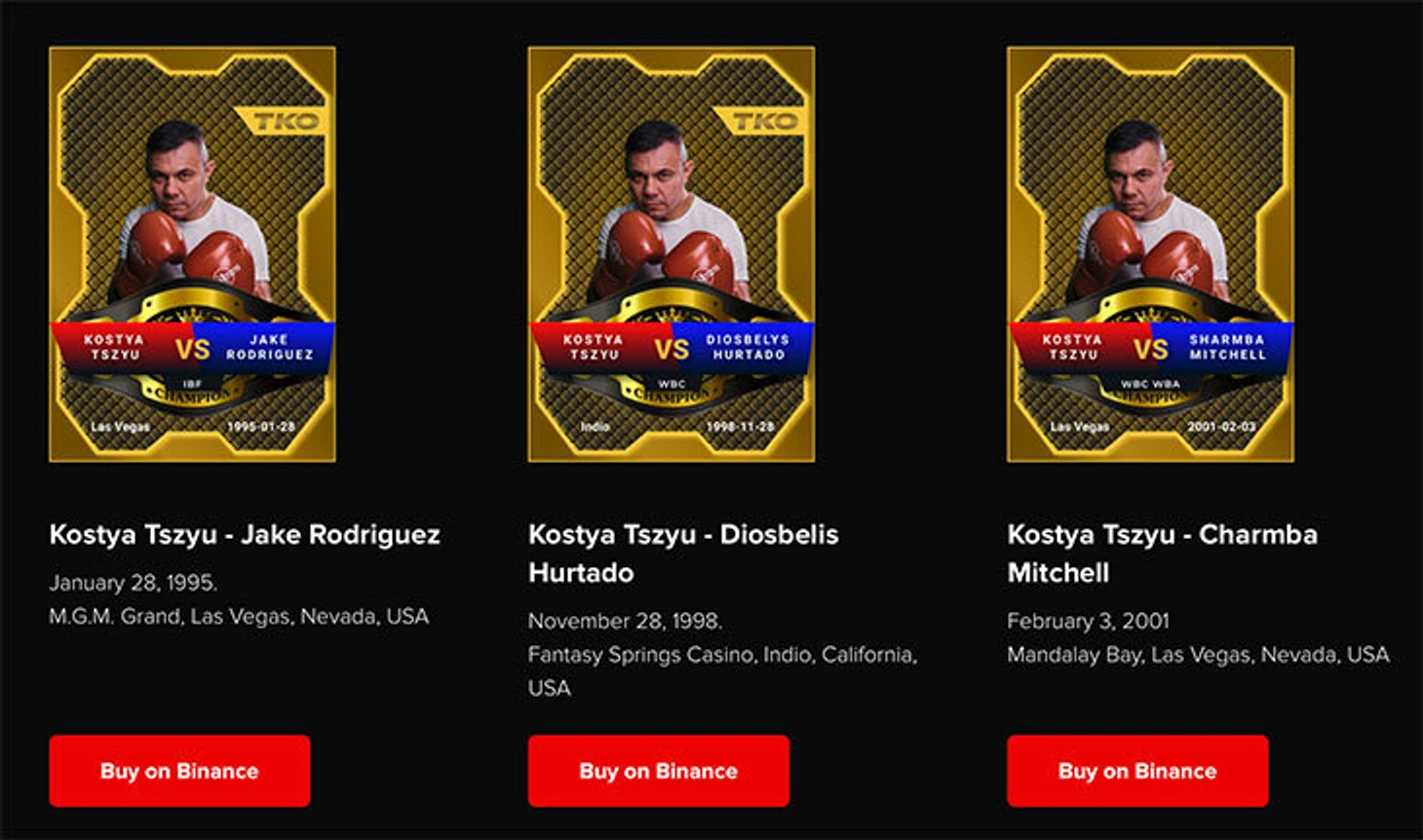1423x840 pixels.
Task: Click the January 28, 1995 date text
Action: (134, 583)
